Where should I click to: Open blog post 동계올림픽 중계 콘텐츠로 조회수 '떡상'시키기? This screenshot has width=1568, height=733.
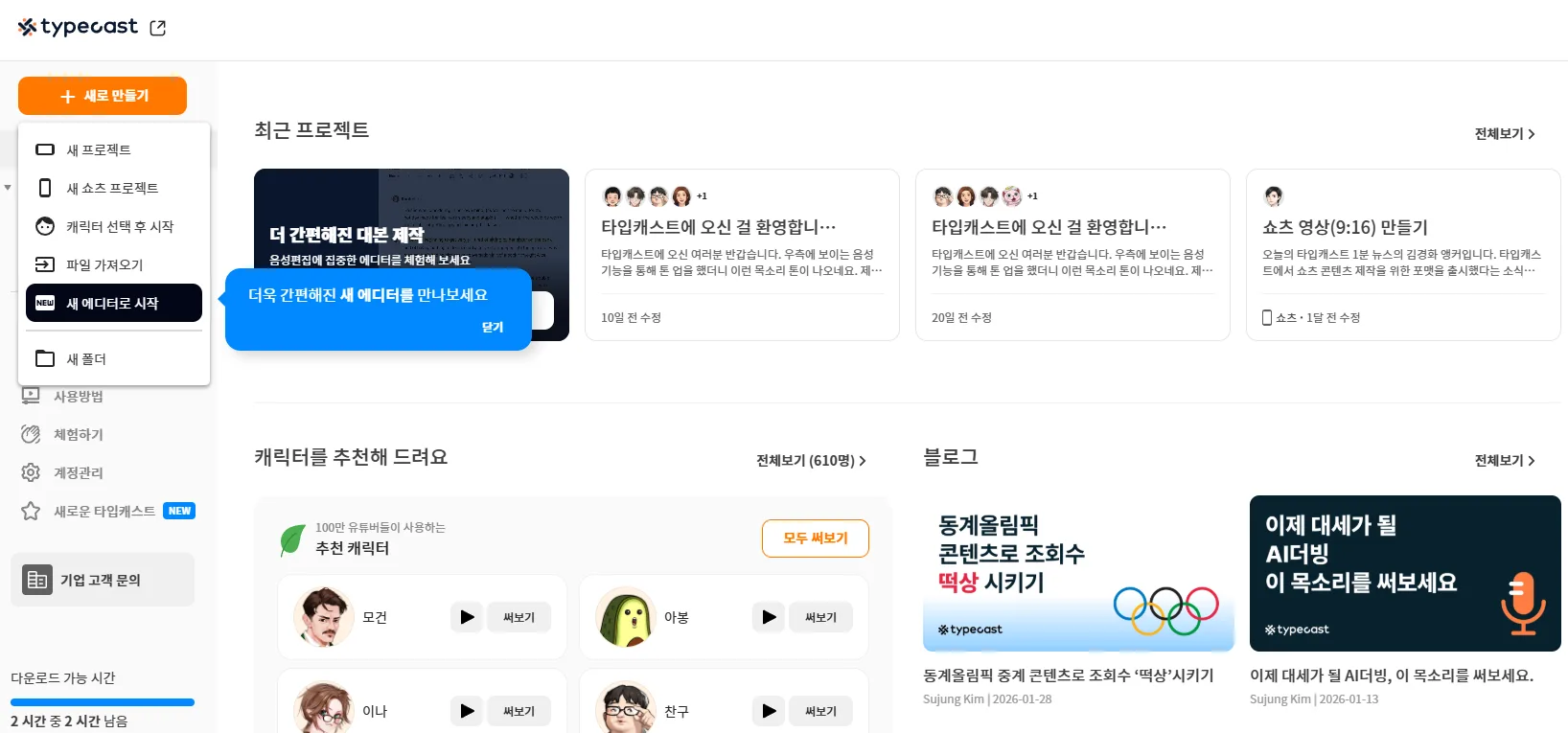coord(1068,676)
